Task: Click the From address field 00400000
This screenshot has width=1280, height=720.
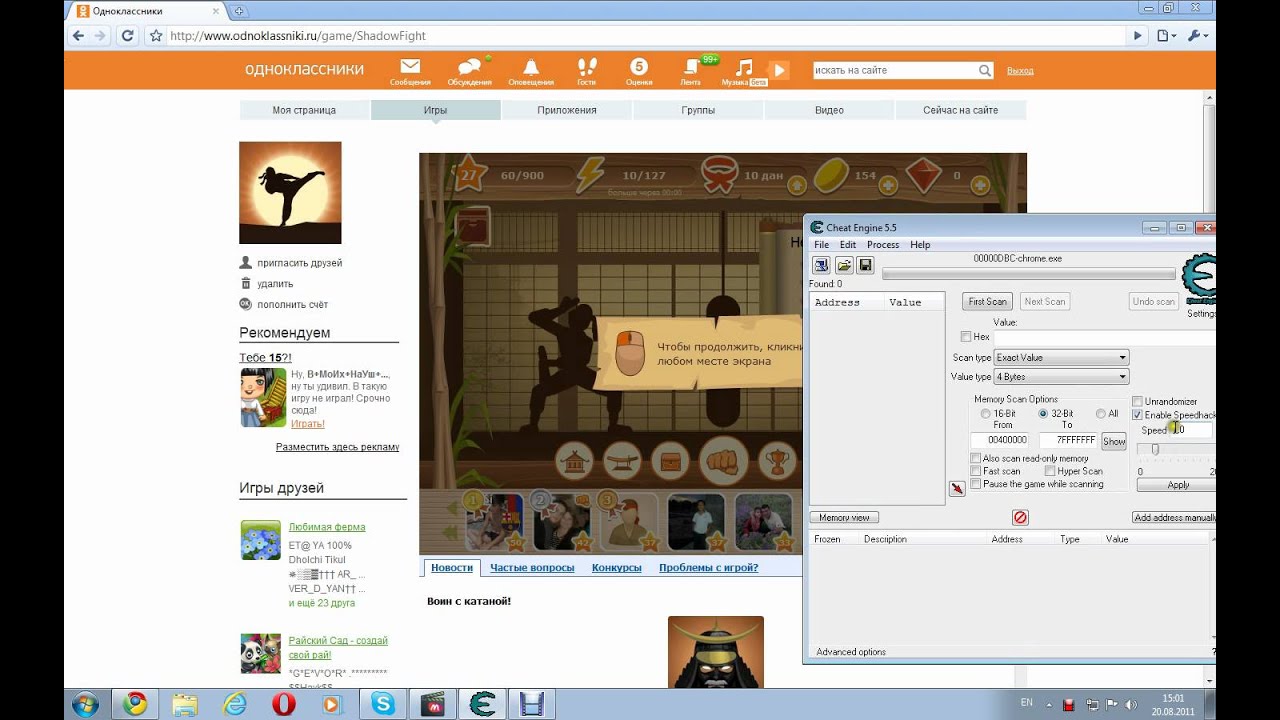Action: point(1000,440)
